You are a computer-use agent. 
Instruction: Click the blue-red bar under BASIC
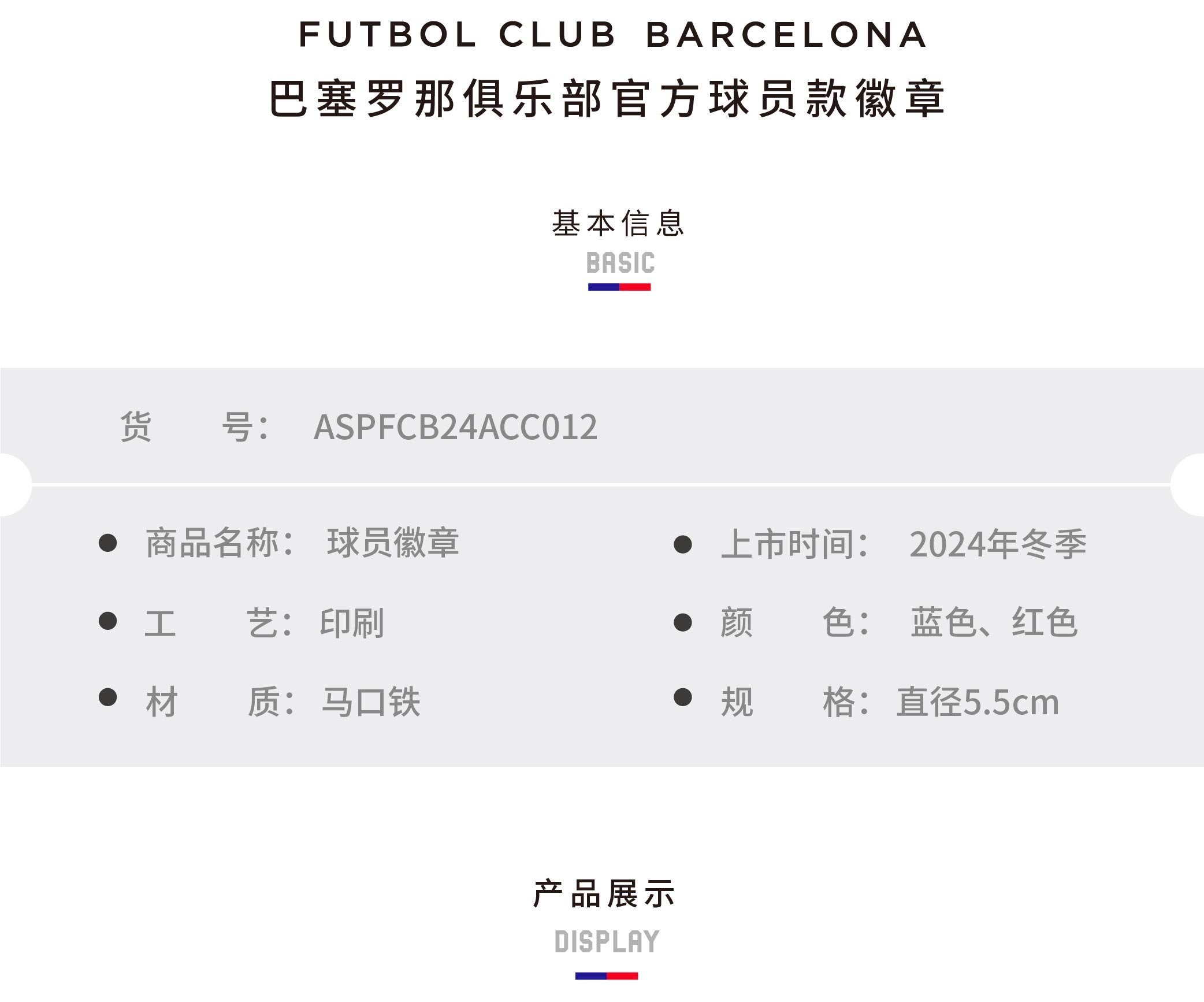pos(619,287)
